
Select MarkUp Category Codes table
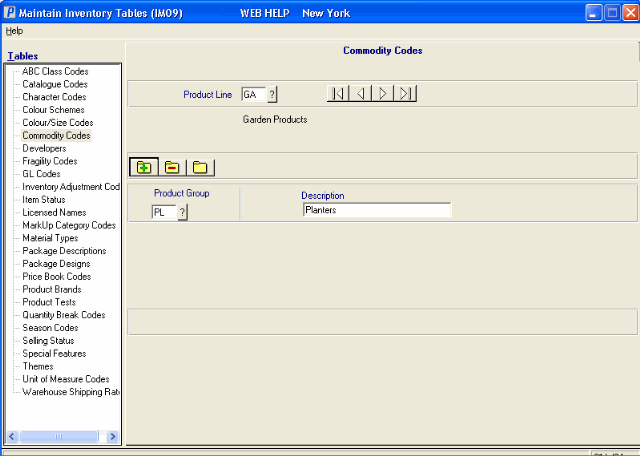(69, 225)
